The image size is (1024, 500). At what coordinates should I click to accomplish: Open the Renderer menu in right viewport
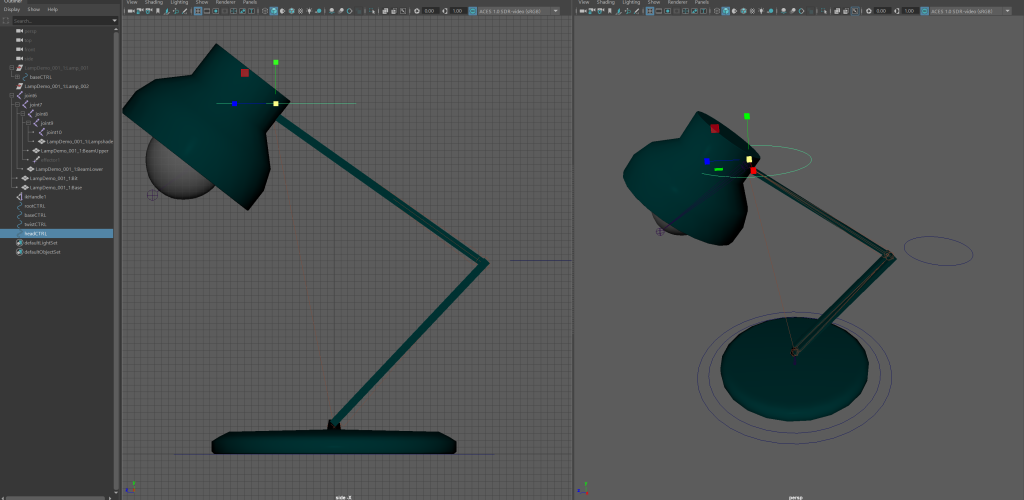(675, 3)
